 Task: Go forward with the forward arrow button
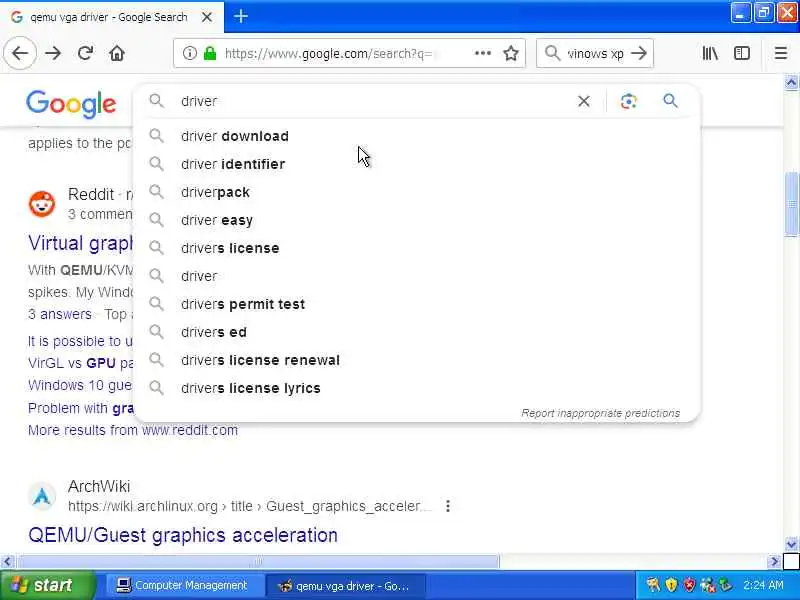[53, 53]
